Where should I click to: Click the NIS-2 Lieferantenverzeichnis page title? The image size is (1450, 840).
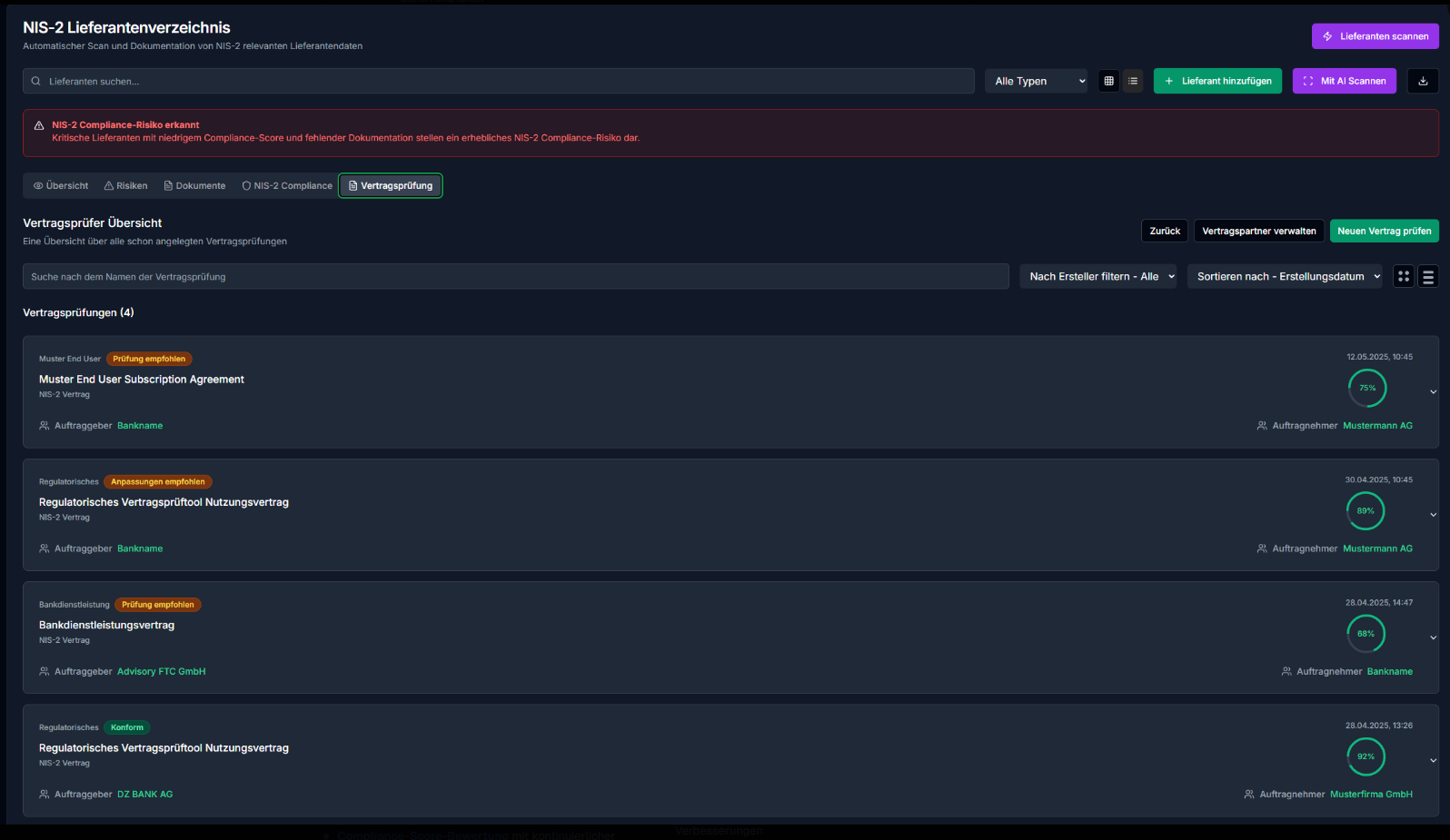click(126, 27)
